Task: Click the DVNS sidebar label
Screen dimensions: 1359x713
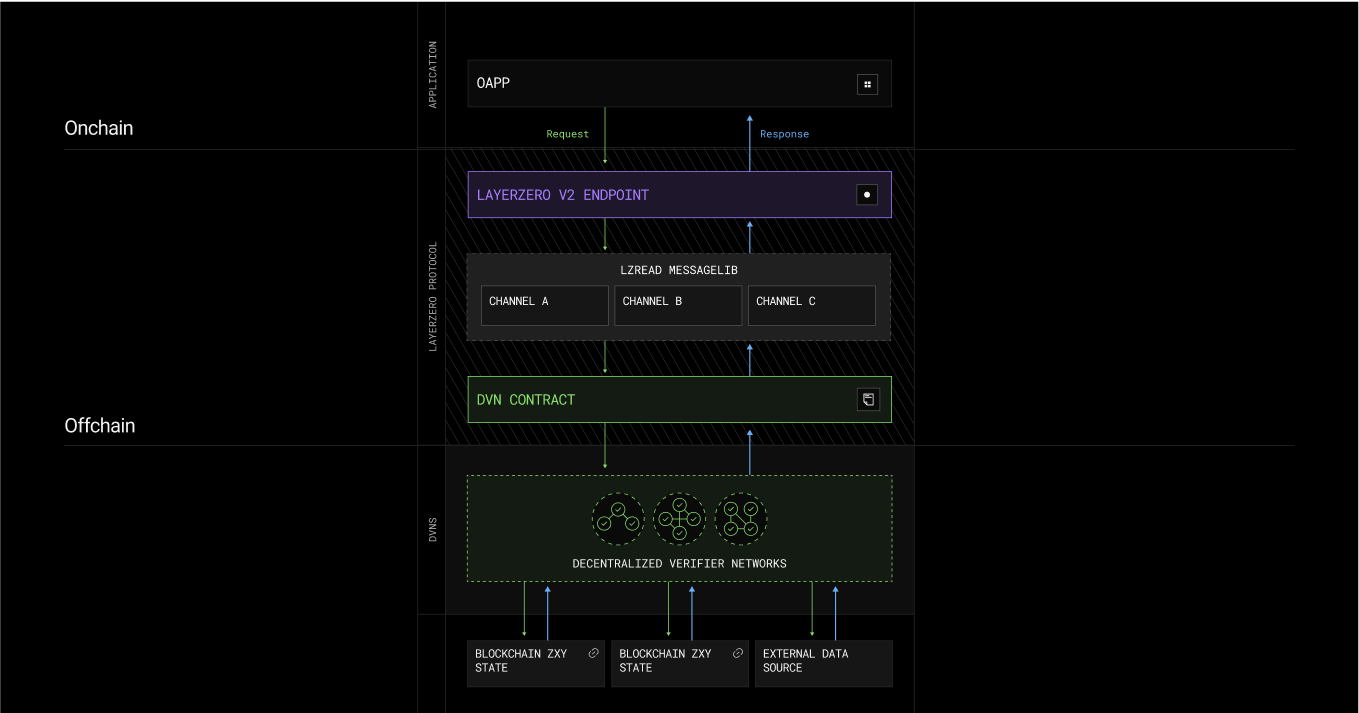Action: [432, 529]
